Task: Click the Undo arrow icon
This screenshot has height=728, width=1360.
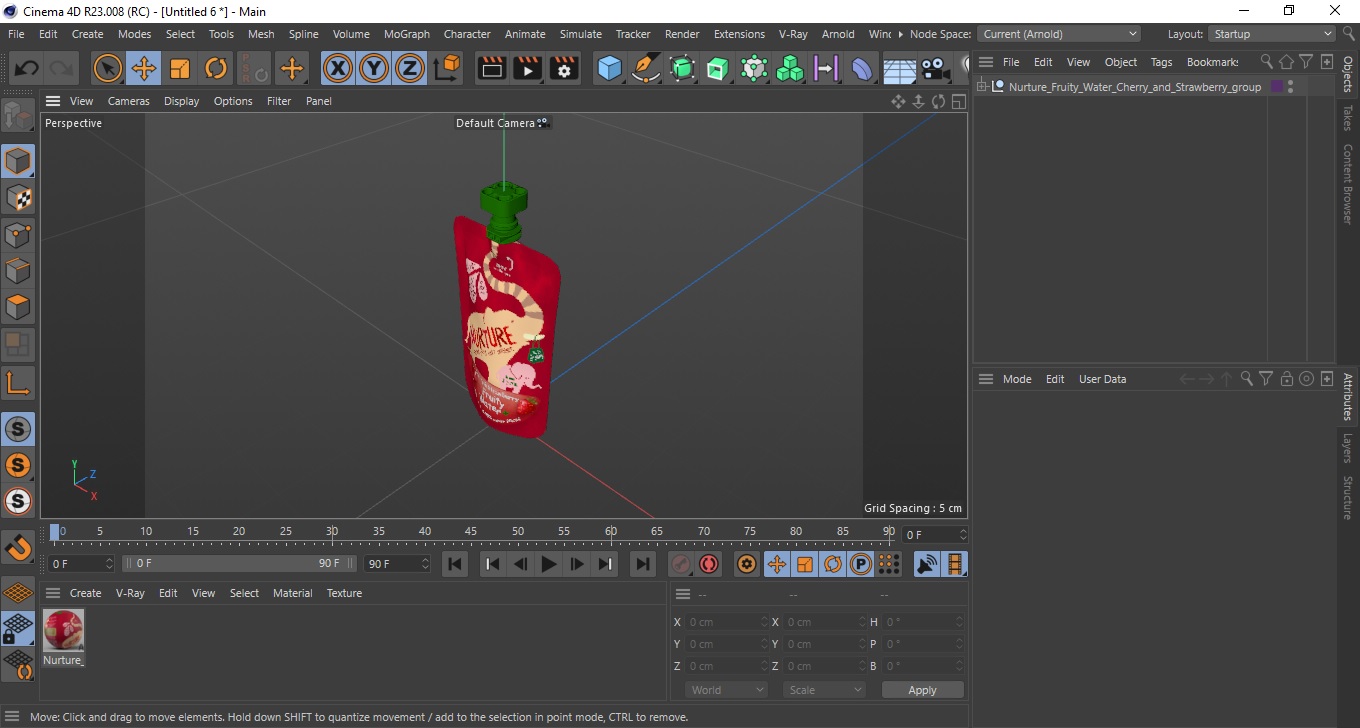Action: click(x=26, y=69)
